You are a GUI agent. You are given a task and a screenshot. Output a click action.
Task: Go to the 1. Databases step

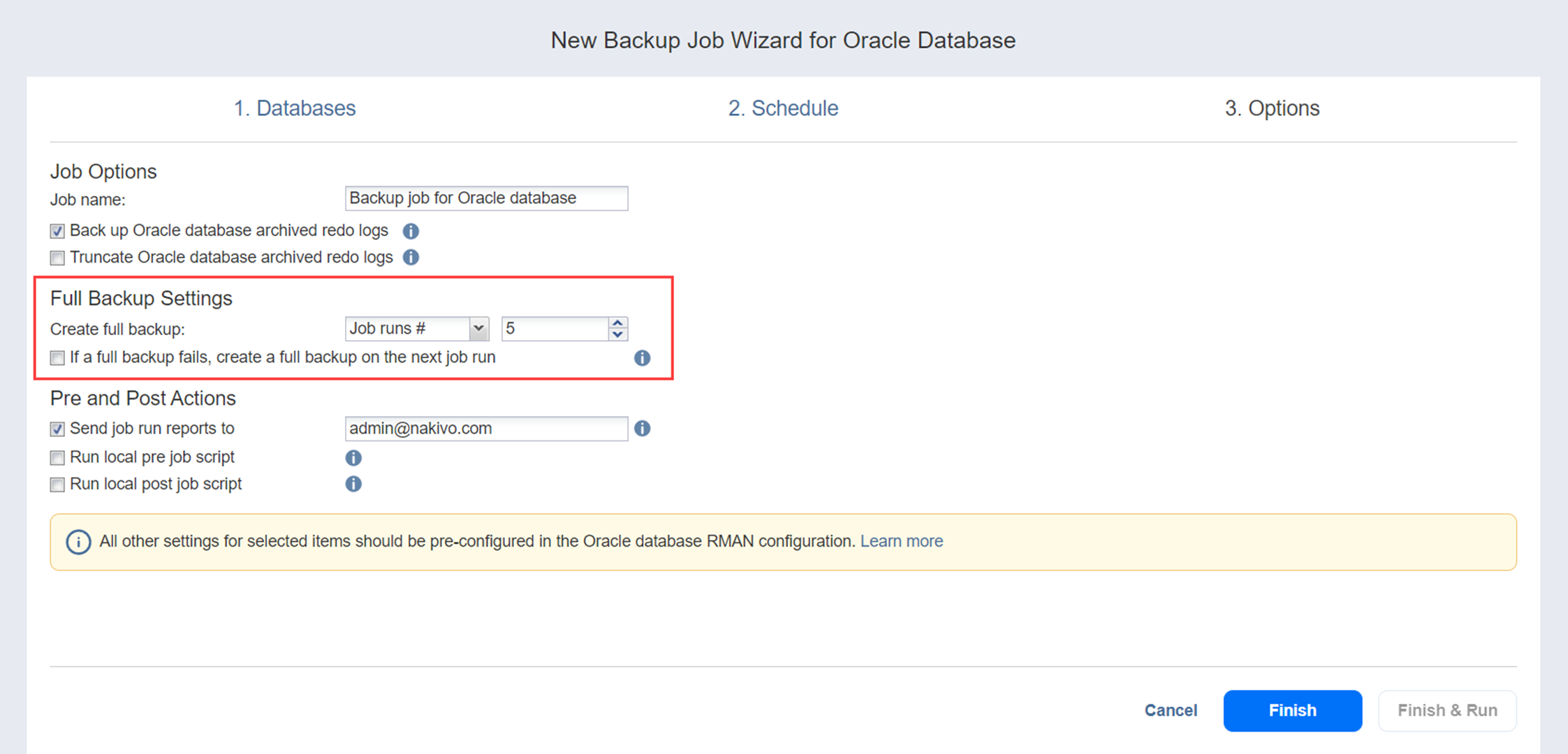294,108
